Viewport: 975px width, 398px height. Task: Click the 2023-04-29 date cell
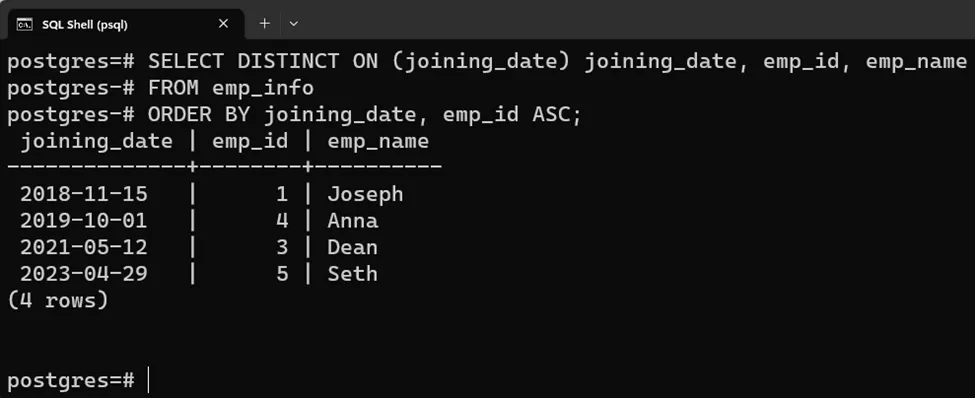[84, 274]
